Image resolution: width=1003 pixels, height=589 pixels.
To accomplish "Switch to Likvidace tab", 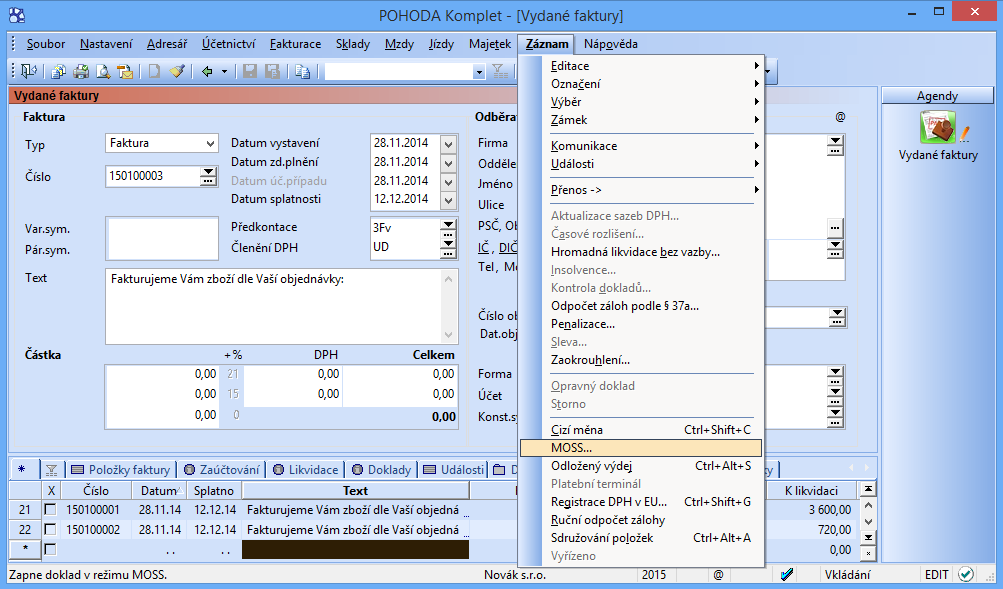I will 306,470.
